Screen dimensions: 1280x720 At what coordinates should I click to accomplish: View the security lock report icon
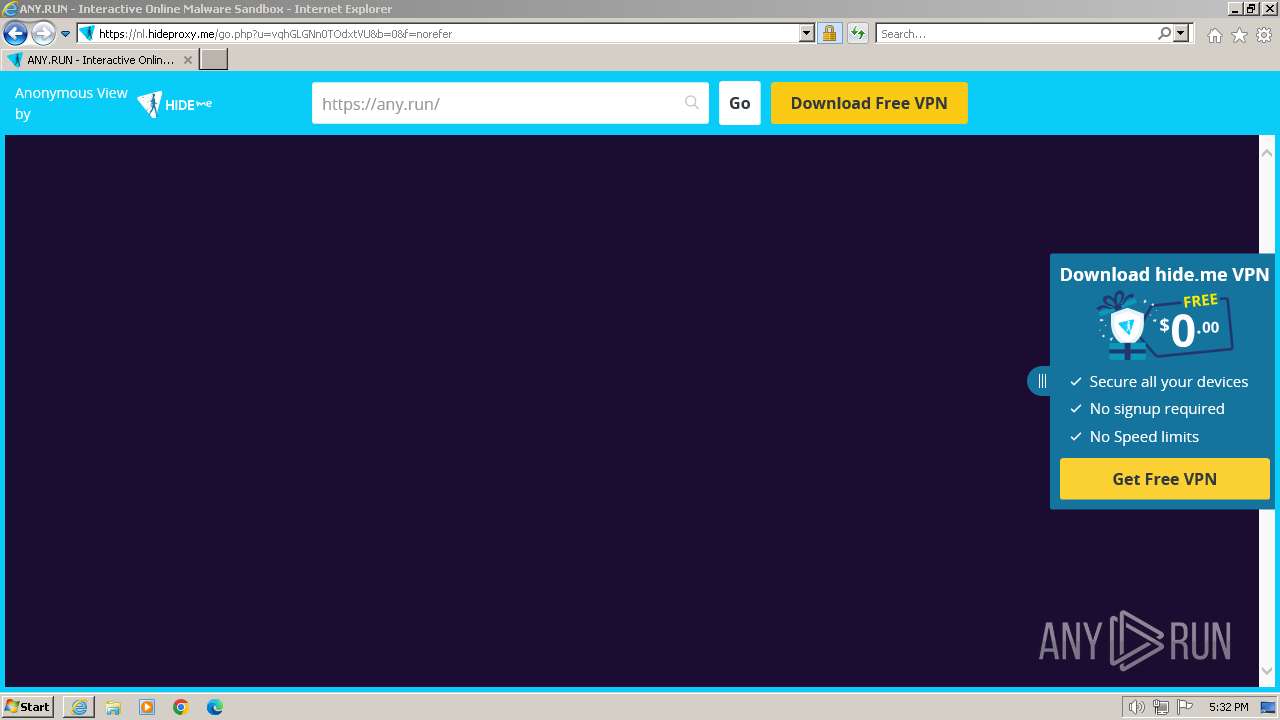pos(829,33)
